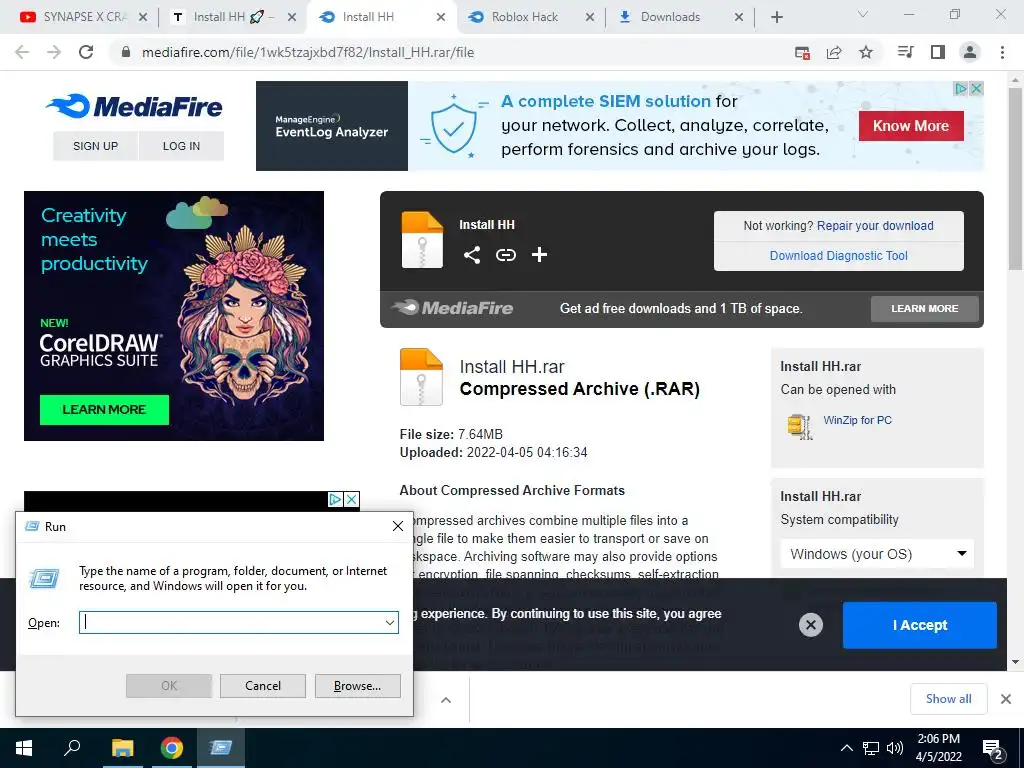The height and width of the screenshot is (768, 1024).
Task: Reload the MediaFire page
Action: (x=86, y=52)
